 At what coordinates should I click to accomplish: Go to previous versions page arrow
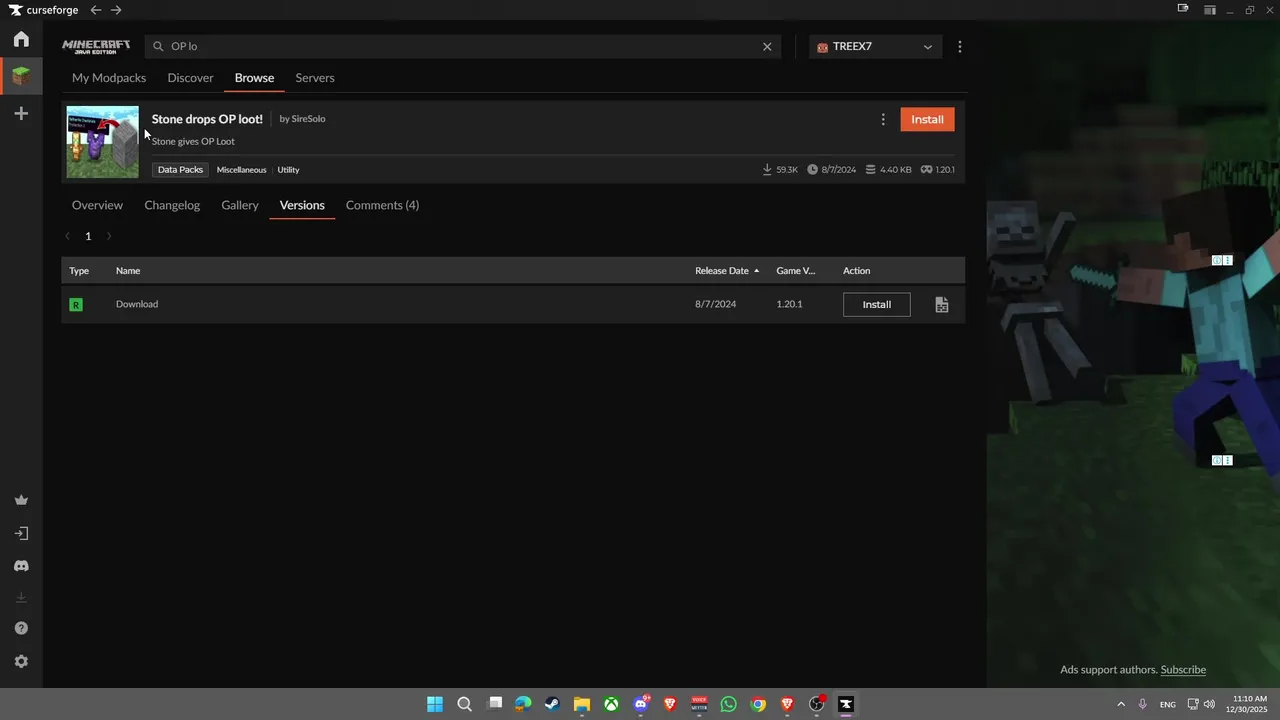(67, 236)
